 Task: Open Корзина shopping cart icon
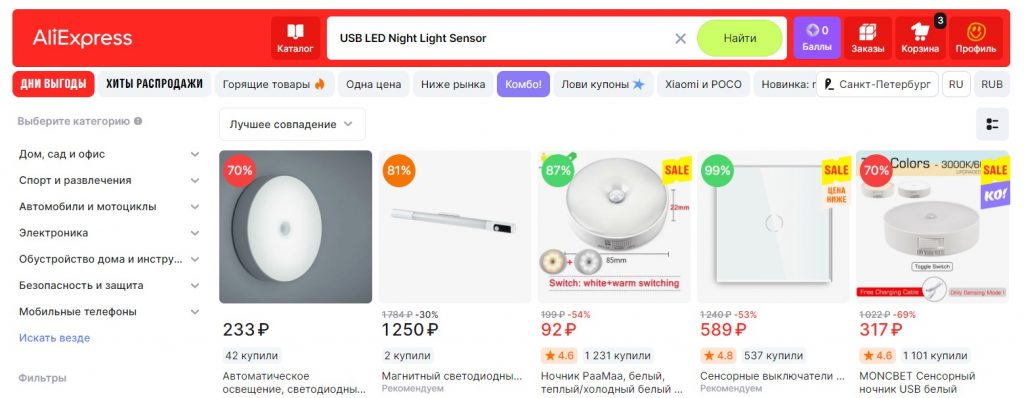pyautogui.click(x=920, y=38)
